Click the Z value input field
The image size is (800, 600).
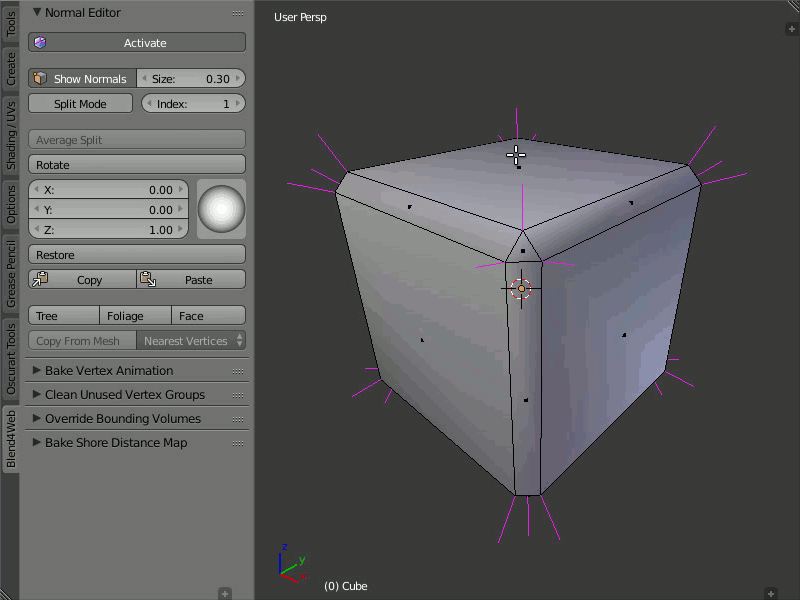108,230
